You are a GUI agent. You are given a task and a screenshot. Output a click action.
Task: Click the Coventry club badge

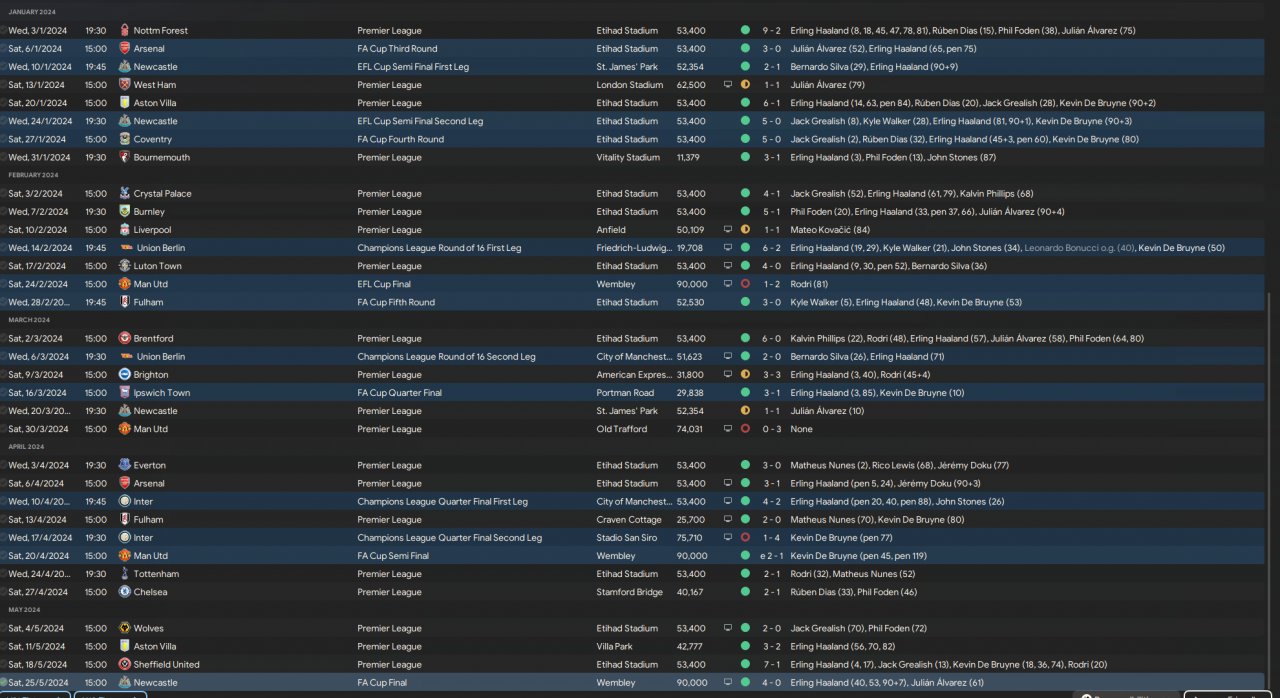pos(124,139)
